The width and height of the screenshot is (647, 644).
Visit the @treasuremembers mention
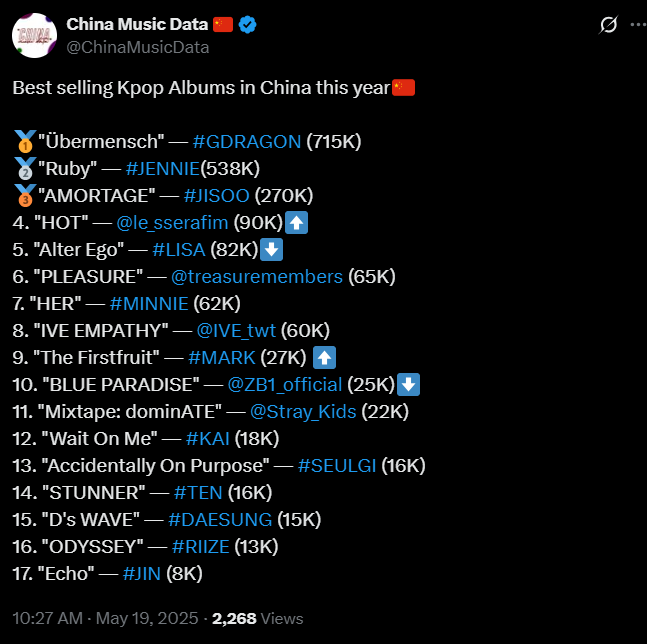(x=257, y=276)
